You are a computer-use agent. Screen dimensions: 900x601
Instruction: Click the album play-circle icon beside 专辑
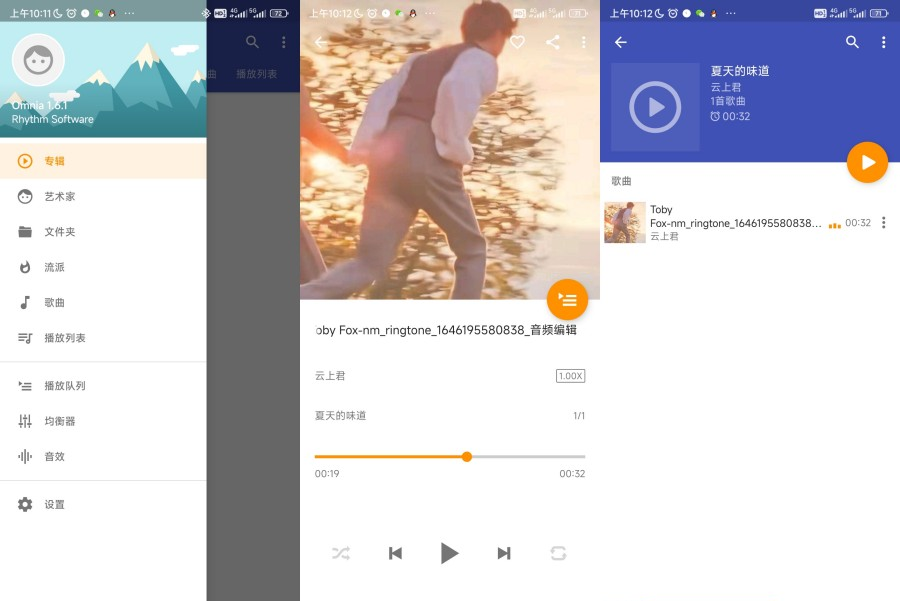[25, 161]
